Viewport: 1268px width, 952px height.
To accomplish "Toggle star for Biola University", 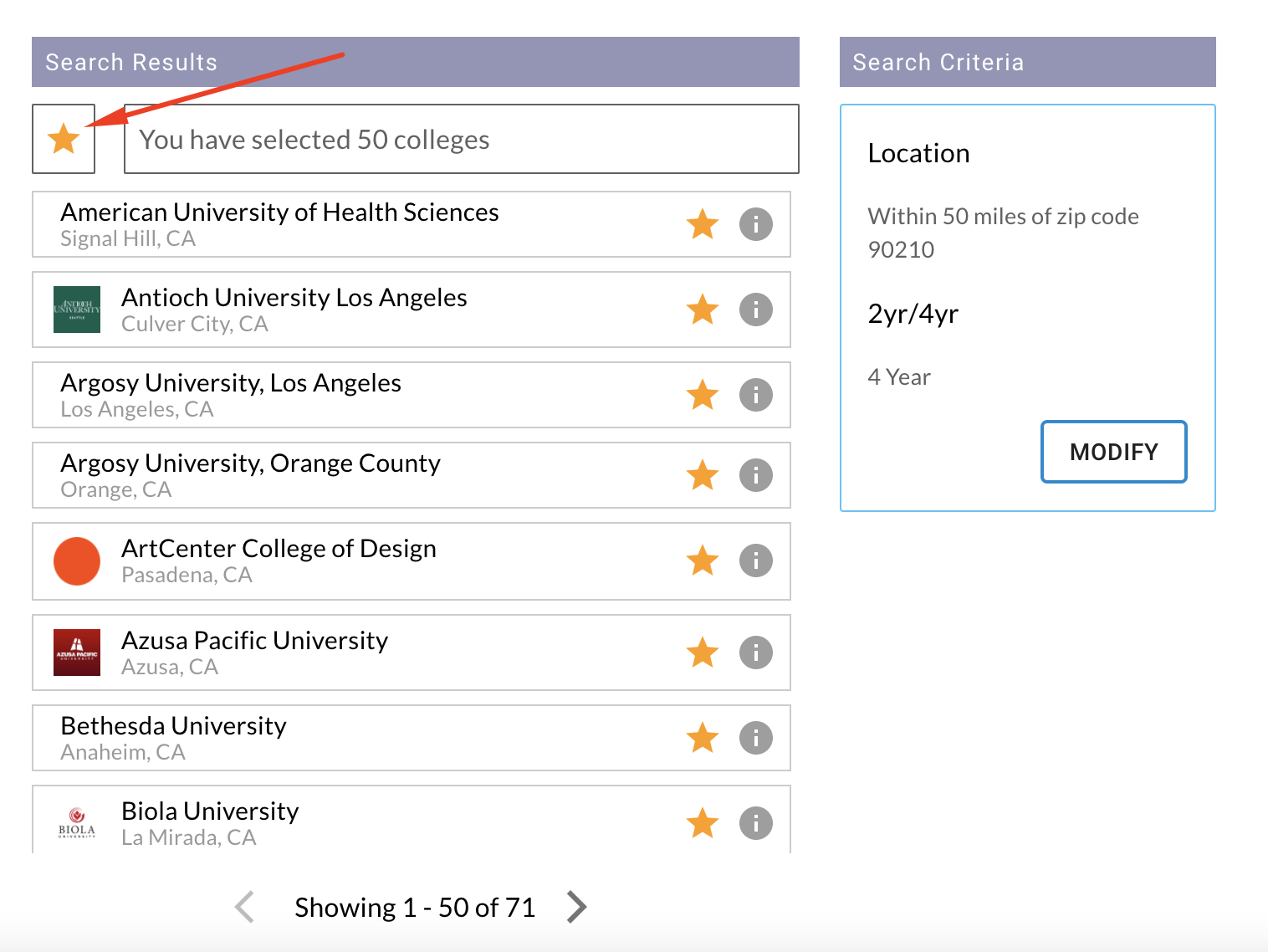I will [703, 823].
